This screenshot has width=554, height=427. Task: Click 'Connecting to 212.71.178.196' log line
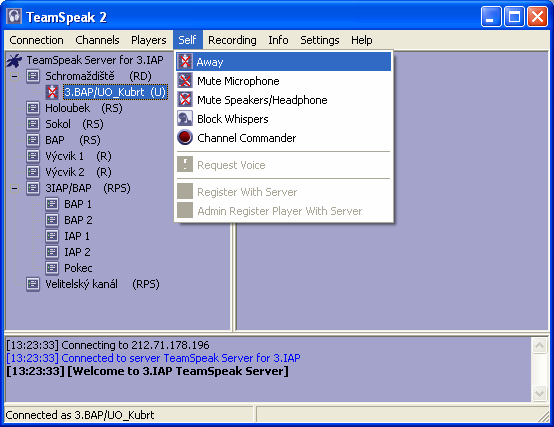[108, 345]
